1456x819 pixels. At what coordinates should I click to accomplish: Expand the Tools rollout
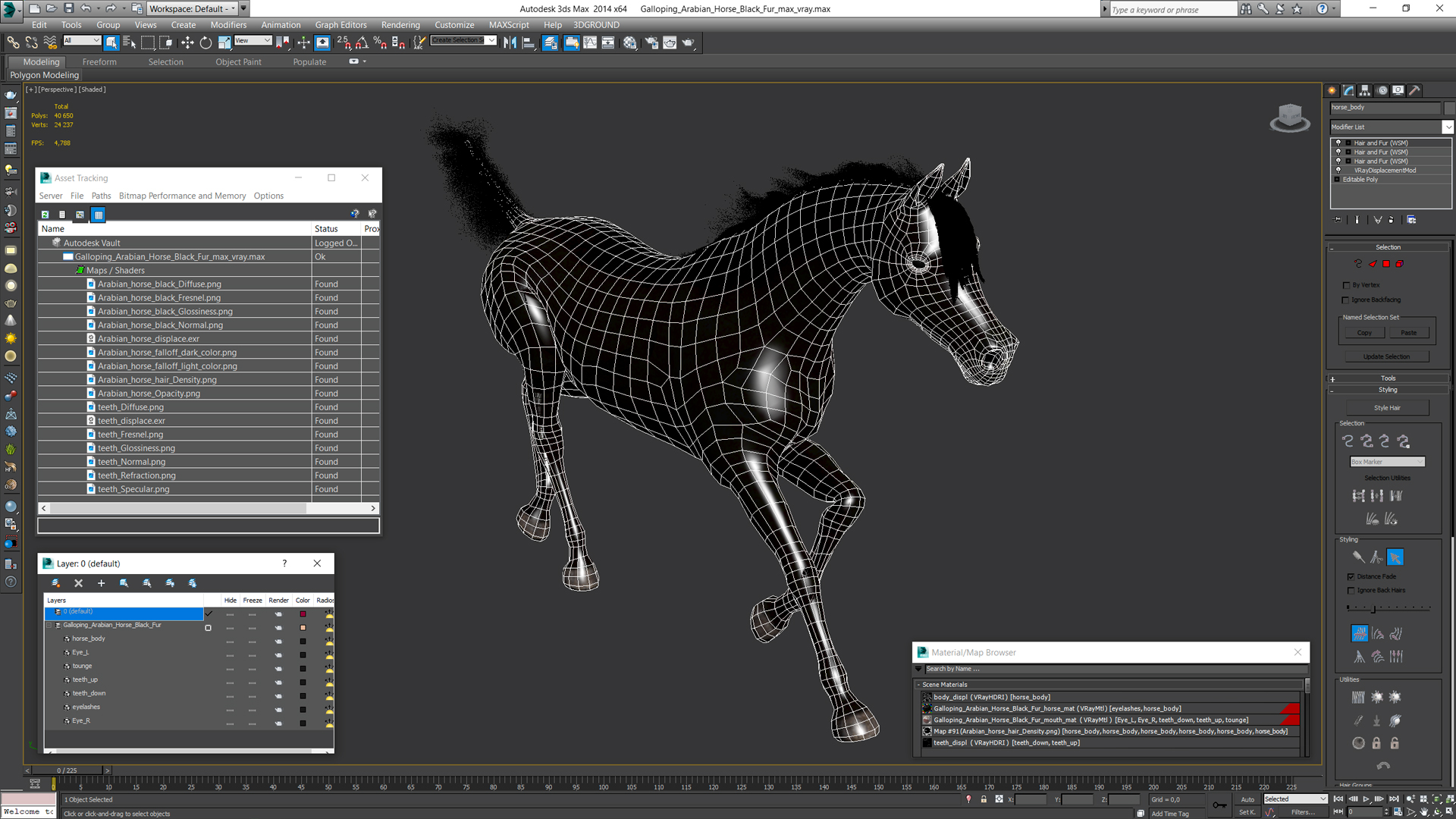(1388, 378)
